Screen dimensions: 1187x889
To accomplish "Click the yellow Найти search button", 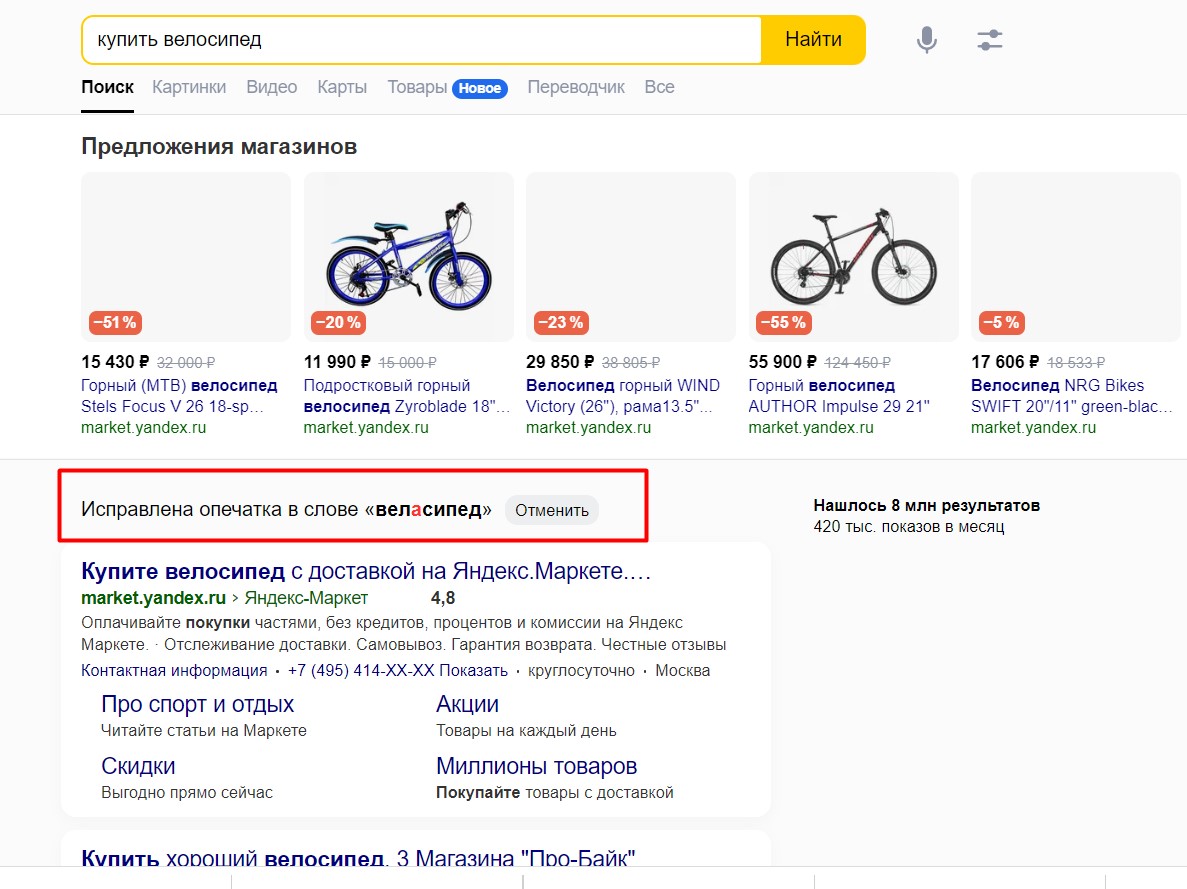I will 813,39.
